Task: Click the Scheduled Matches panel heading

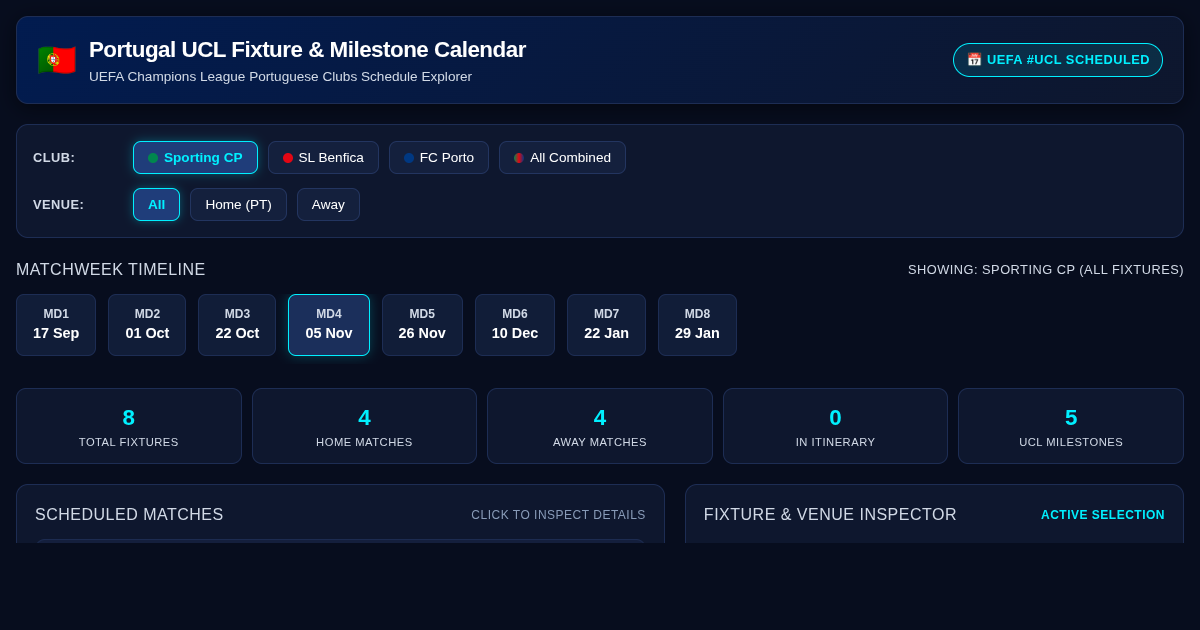Action: (x=129, y=515)
